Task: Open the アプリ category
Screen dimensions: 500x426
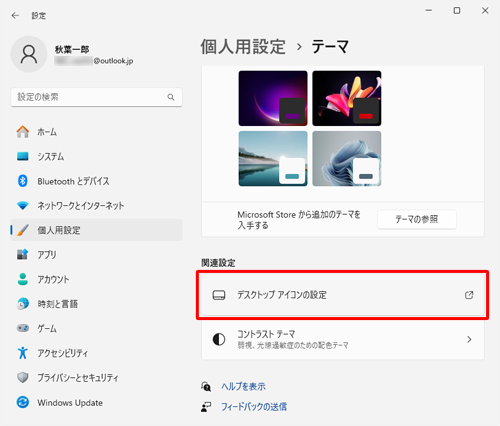Action: (x=96, y=254)
